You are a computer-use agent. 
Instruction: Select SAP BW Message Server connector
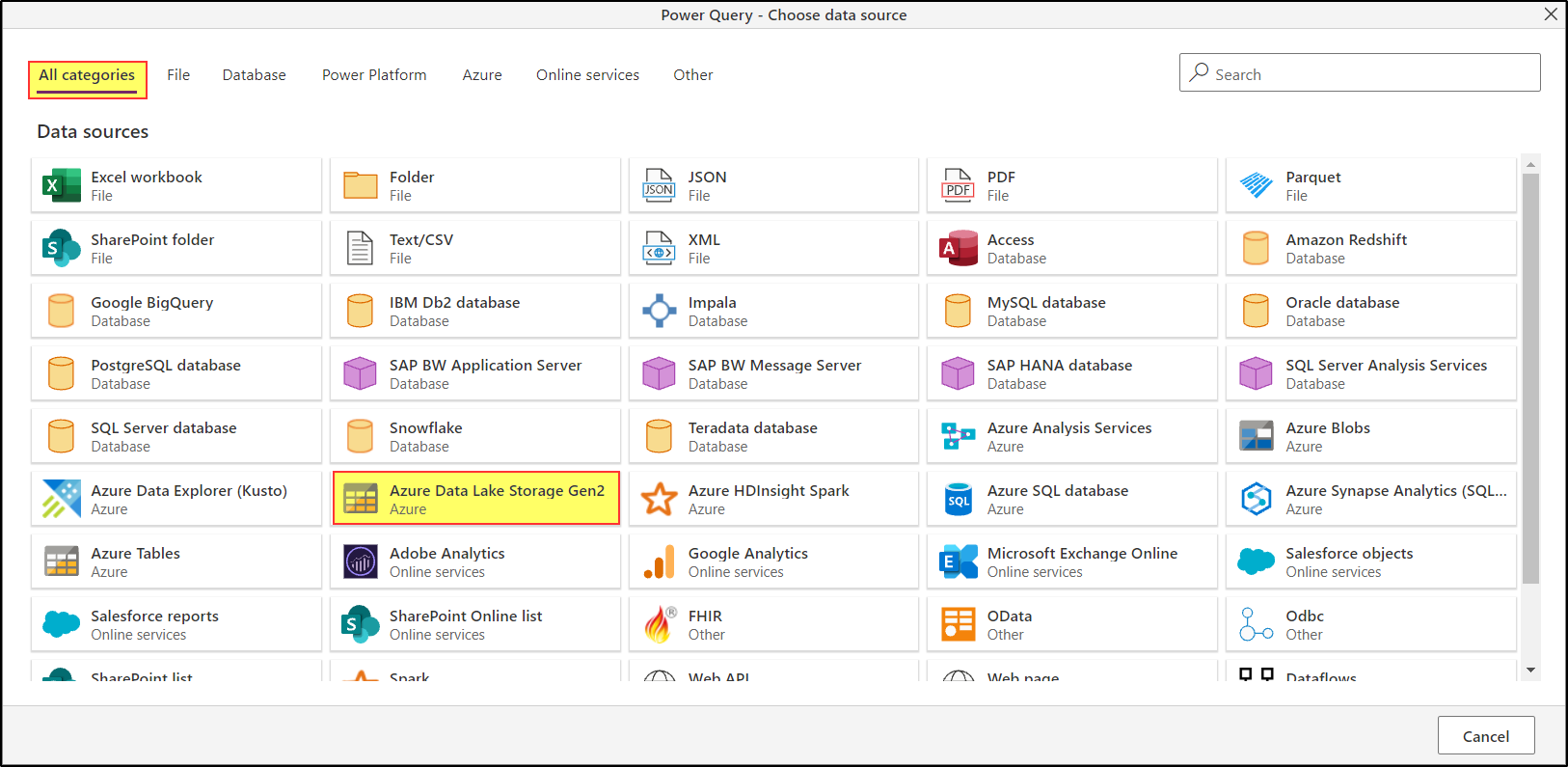[773, 373]
